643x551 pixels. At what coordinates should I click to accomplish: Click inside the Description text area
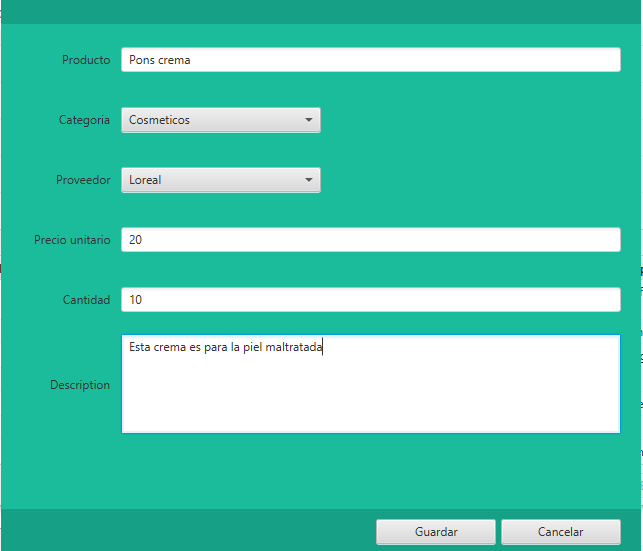coord(371,384)
